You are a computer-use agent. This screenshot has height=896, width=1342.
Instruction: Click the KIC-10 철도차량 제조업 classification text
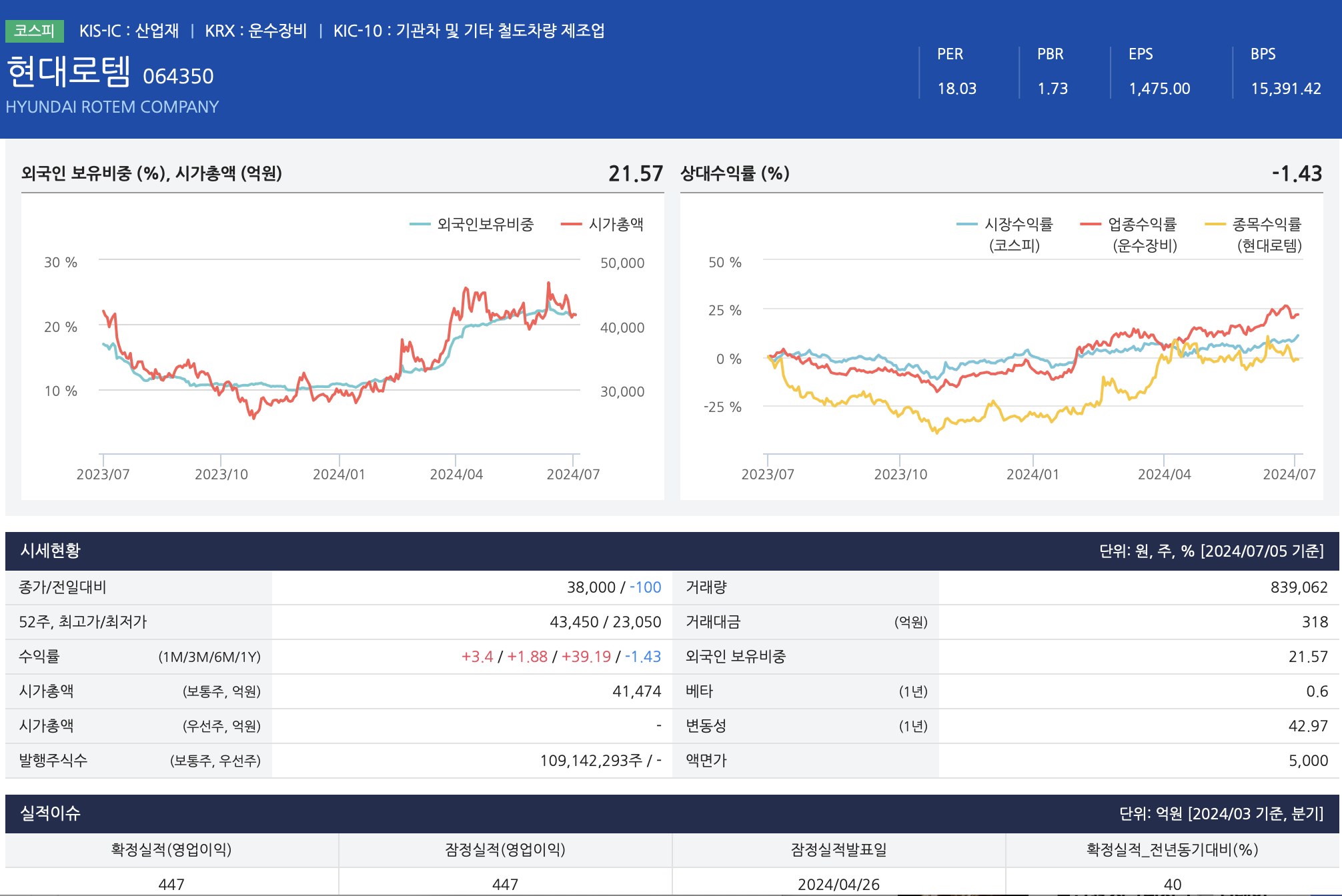click(468, 31)
